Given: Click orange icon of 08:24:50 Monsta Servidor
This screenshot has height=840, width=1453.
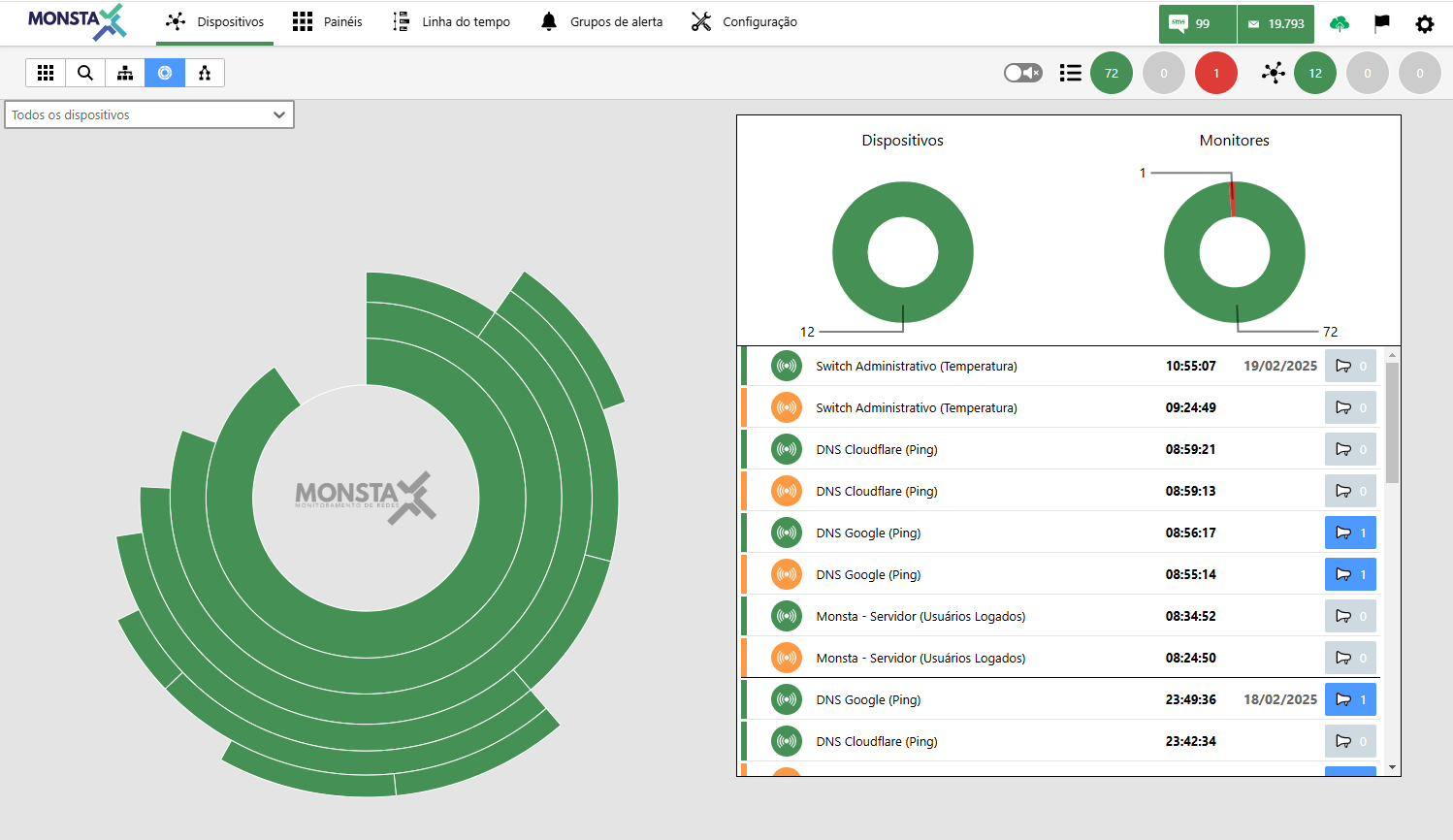Looking at the screenshot, I should click(787, 658).
